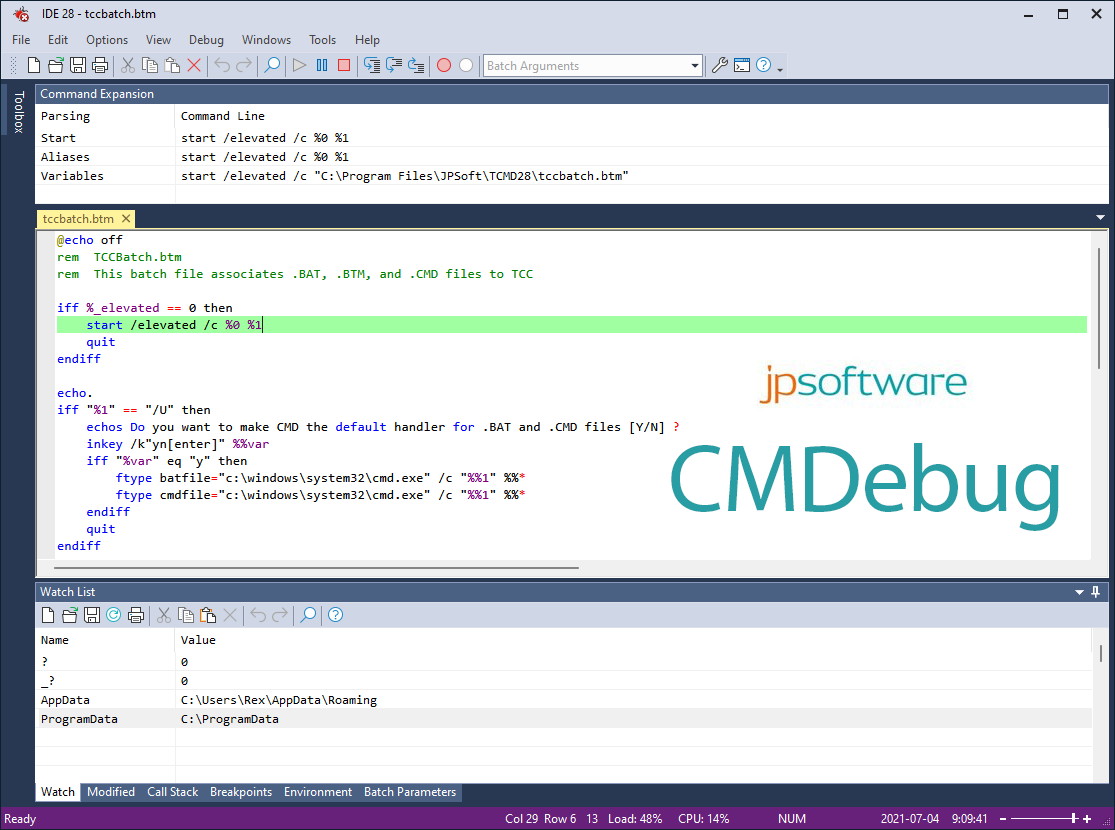This screenshot has height=830, width=1115.
Task: Save tccbatch.btm with the Save icon
Action: [x=78, y=64]
